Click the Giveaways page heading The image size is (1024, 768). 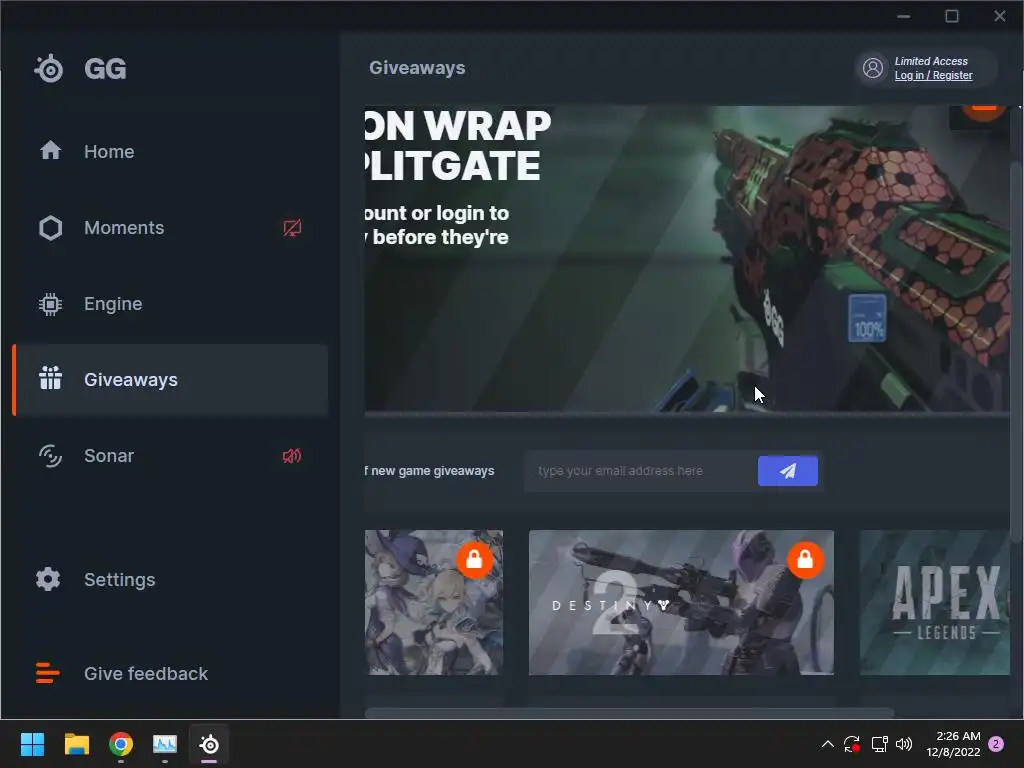pos(417,68)
